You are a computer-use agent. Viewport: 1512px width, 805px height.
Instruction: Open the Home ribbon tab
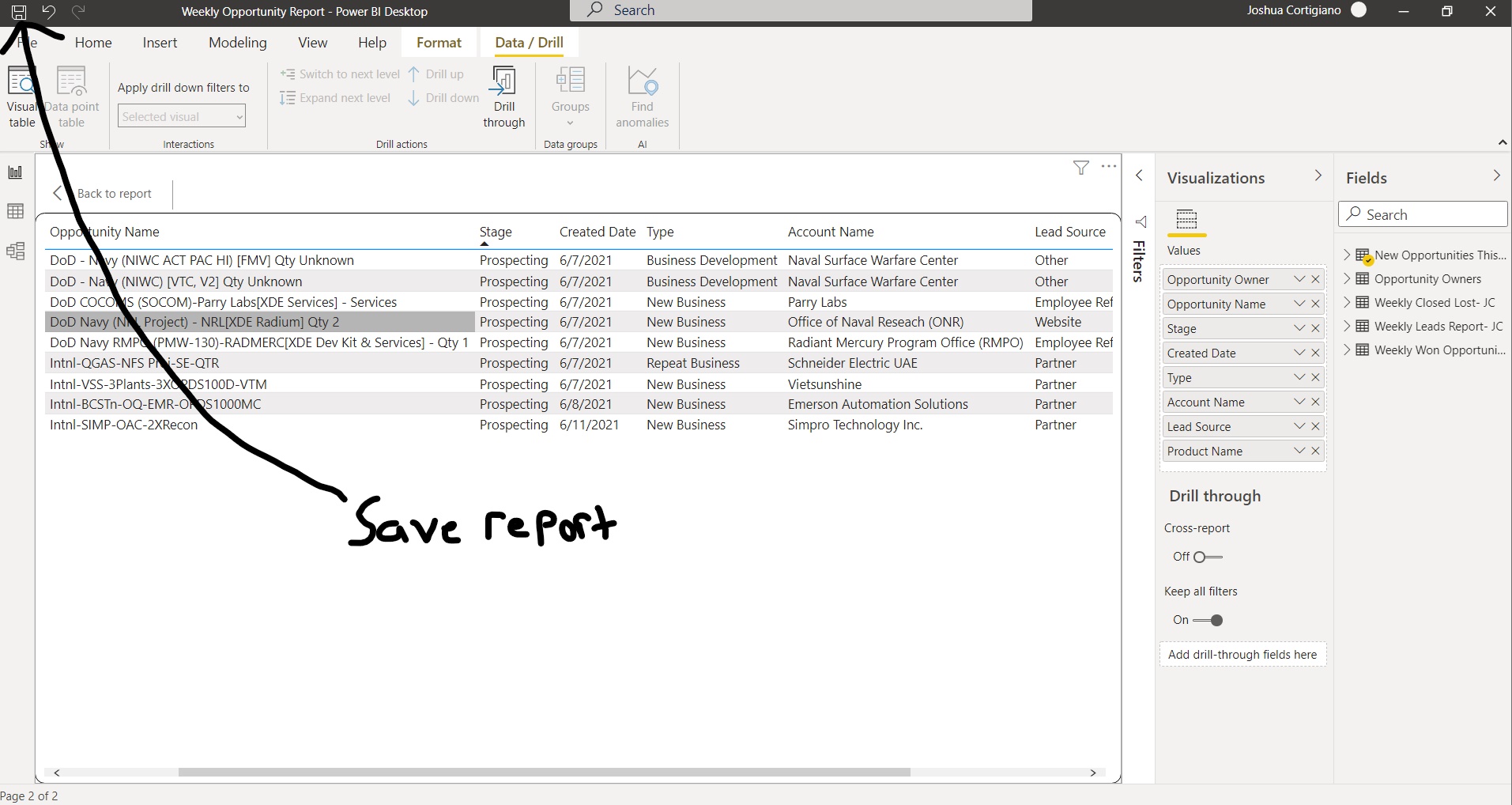(93, 43)
